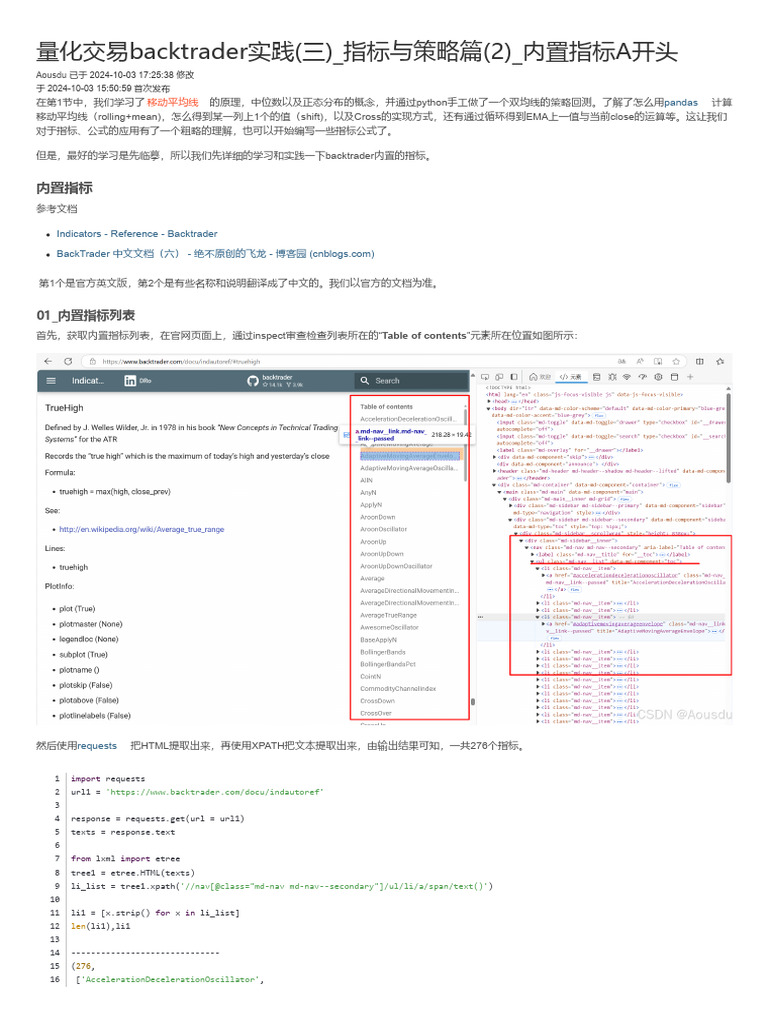The image size is (768, 1024).
Task: Click the magnifier icon in Search bar
Action: tap(364, 380)
